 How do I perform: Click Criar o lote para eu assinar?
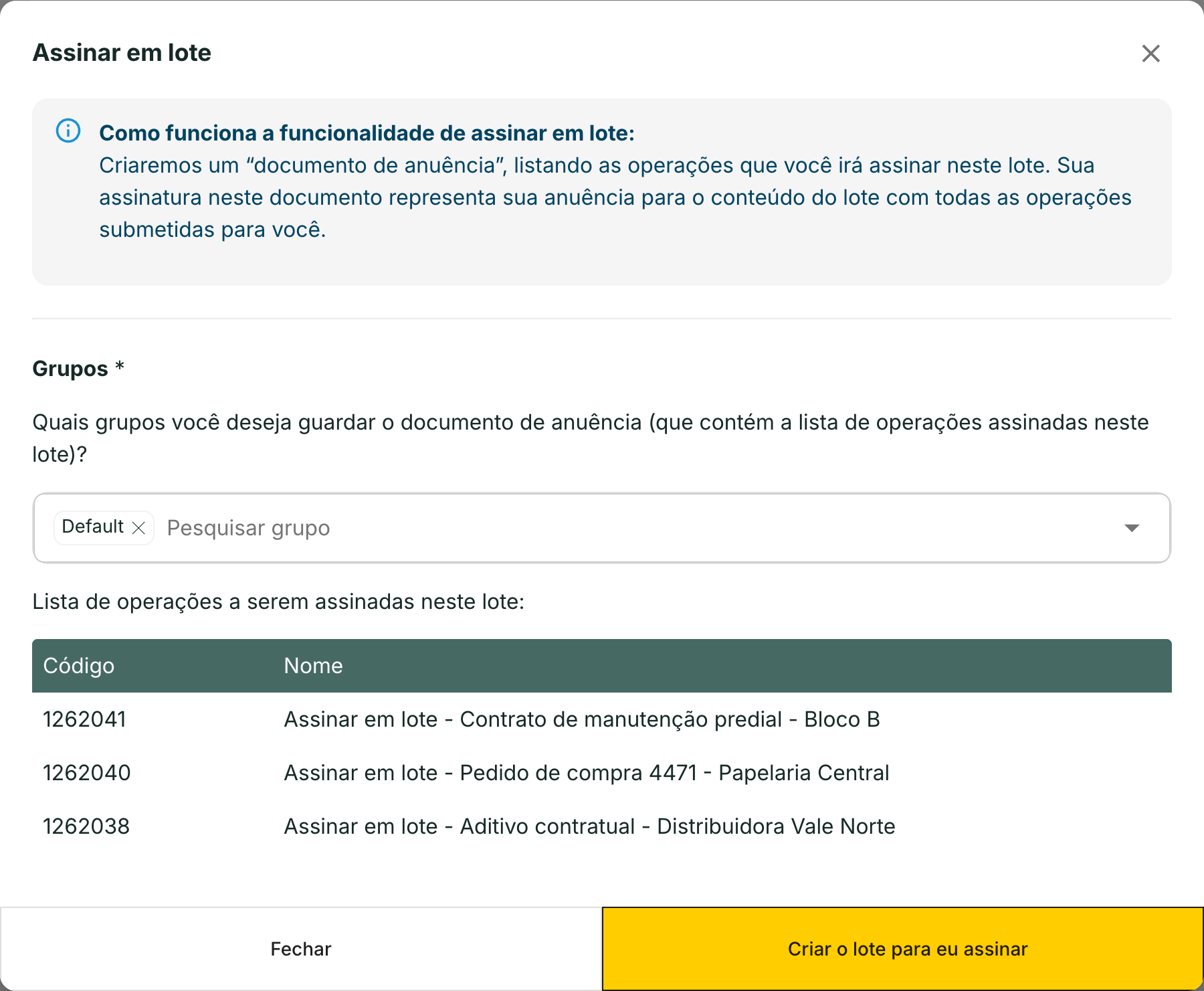[x=903, y=949]
